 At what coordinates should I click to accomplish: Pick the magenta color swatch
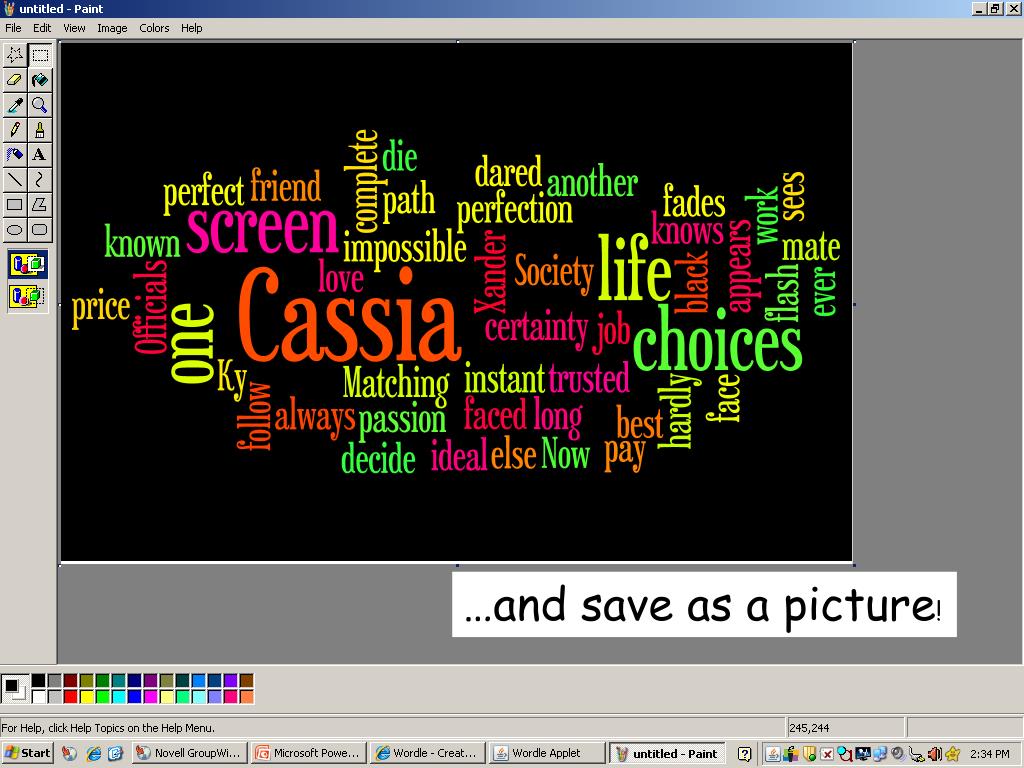coord(150,697)
